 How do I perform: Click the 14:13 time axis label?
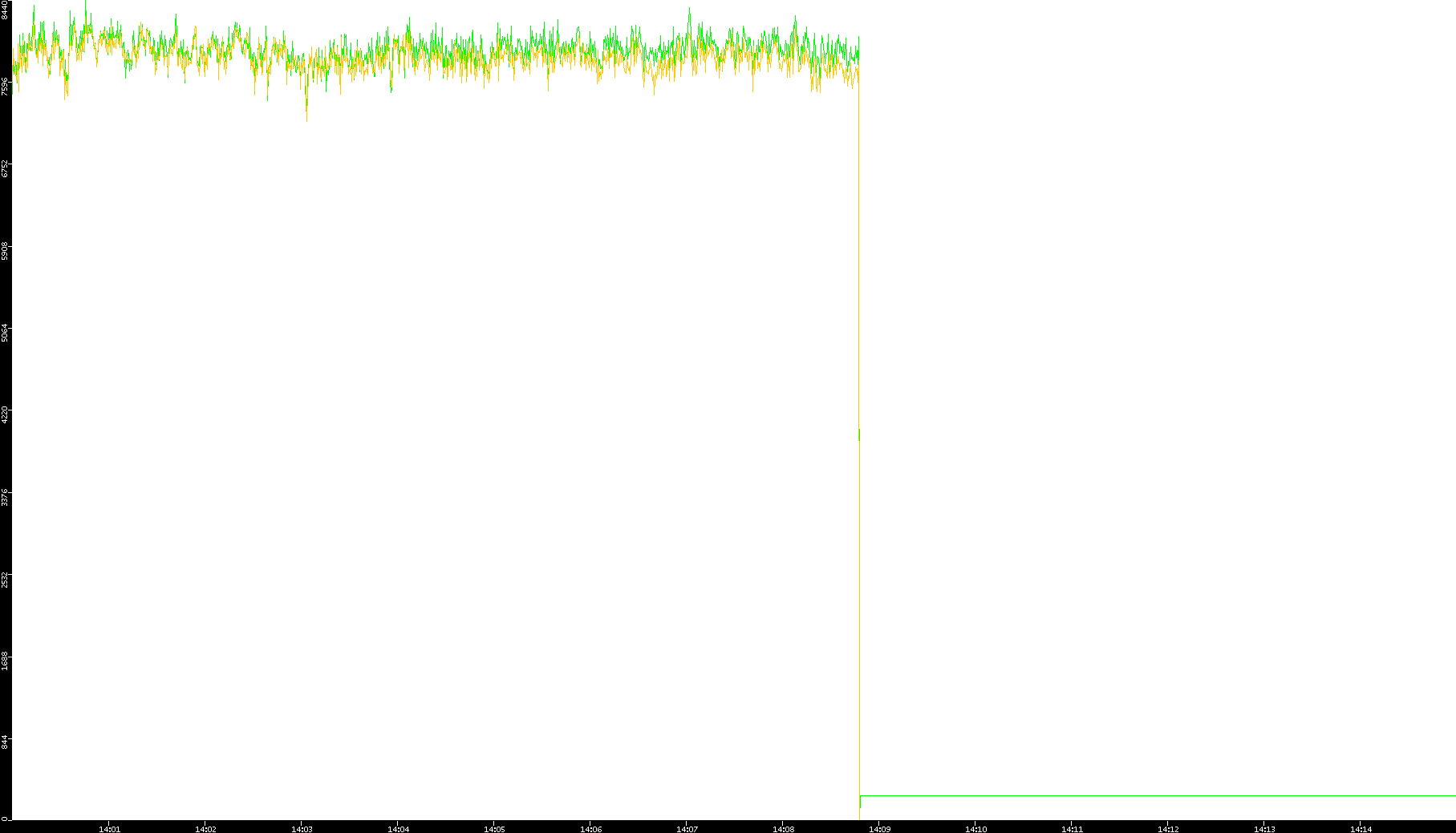[x=1265, y=829]
